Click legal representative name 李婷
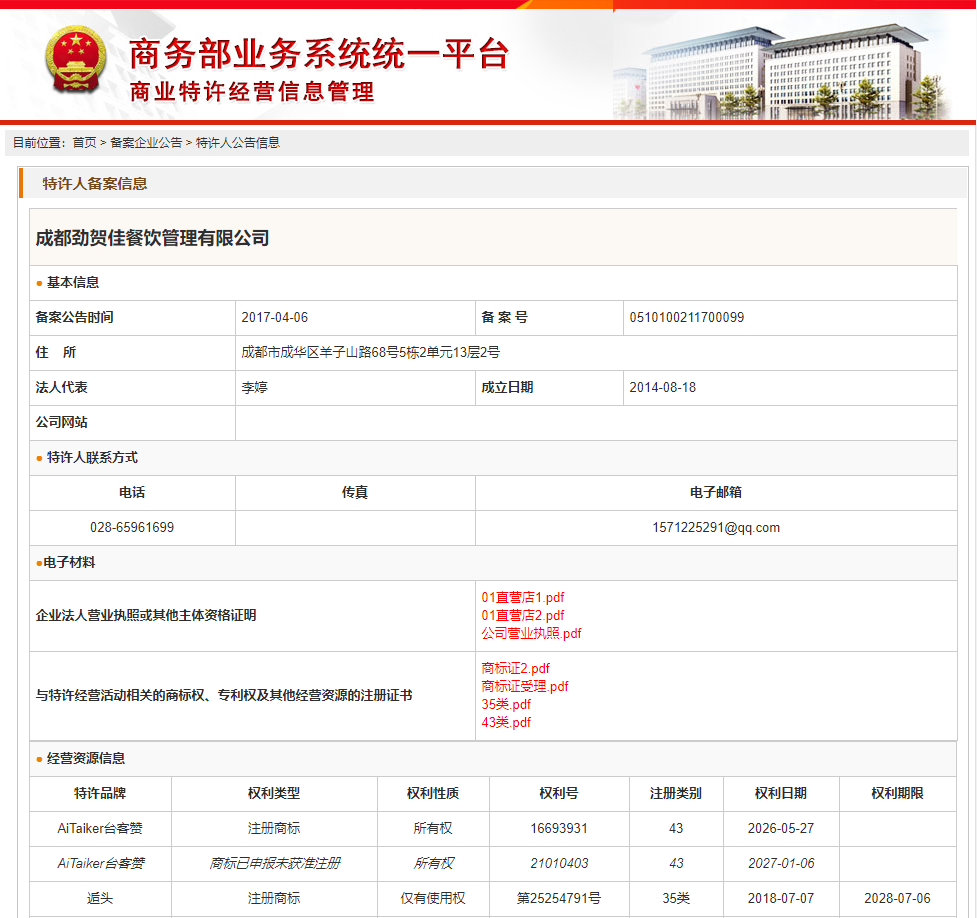The image size is (977, 918). tap(254, 388)
